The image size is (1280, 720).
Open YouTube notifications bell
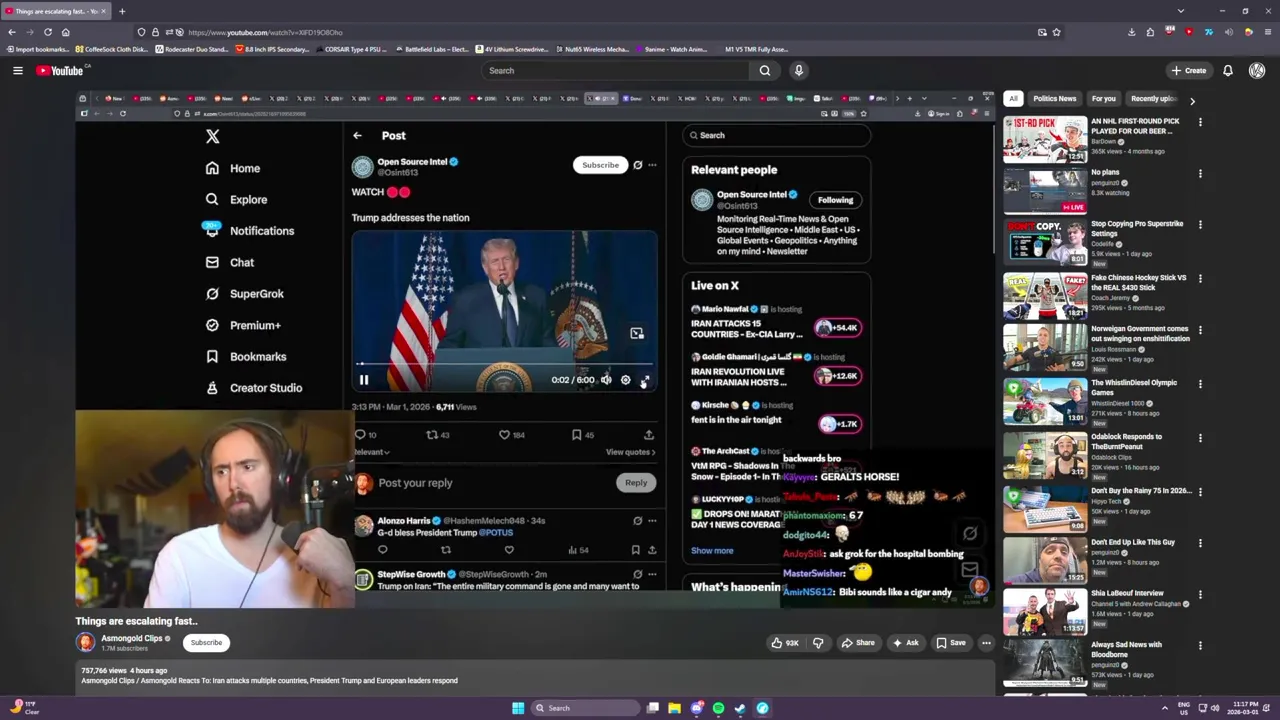click(1228, 71)
